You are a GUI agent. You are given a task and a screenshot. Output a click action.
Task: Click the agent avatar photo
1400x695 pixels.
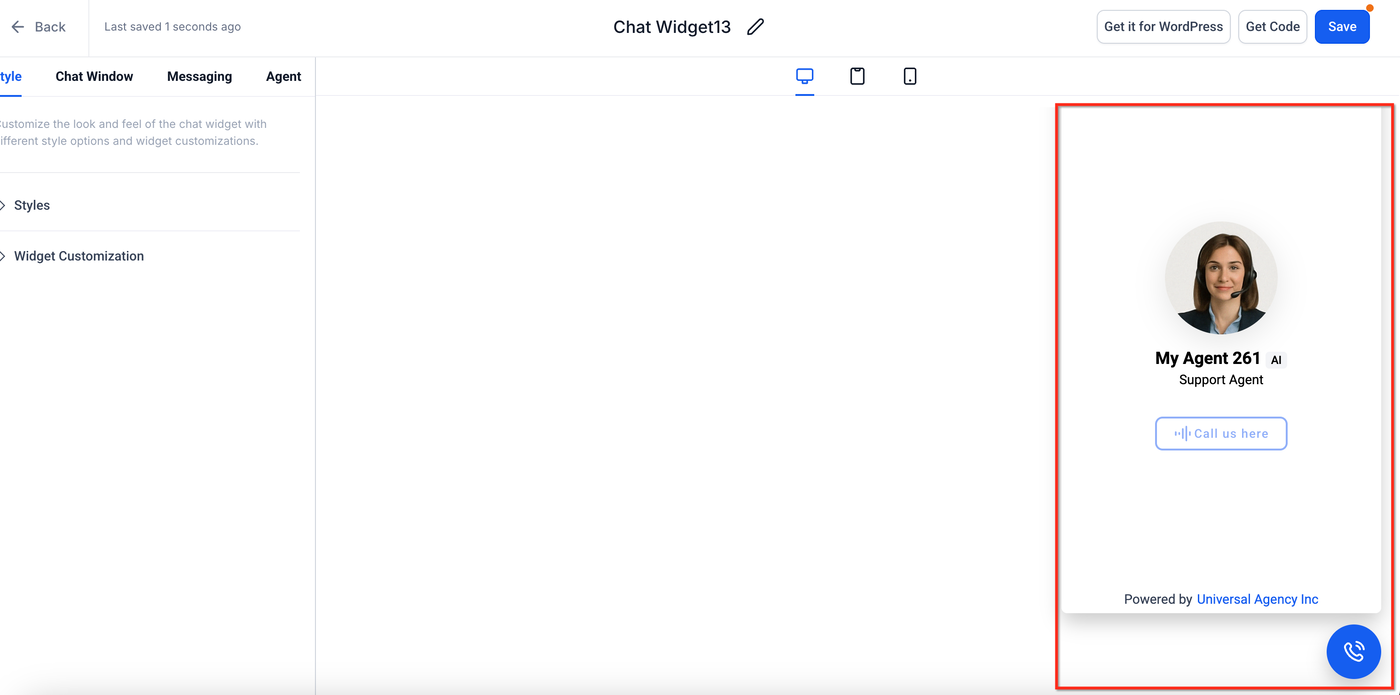(1221, 278)
